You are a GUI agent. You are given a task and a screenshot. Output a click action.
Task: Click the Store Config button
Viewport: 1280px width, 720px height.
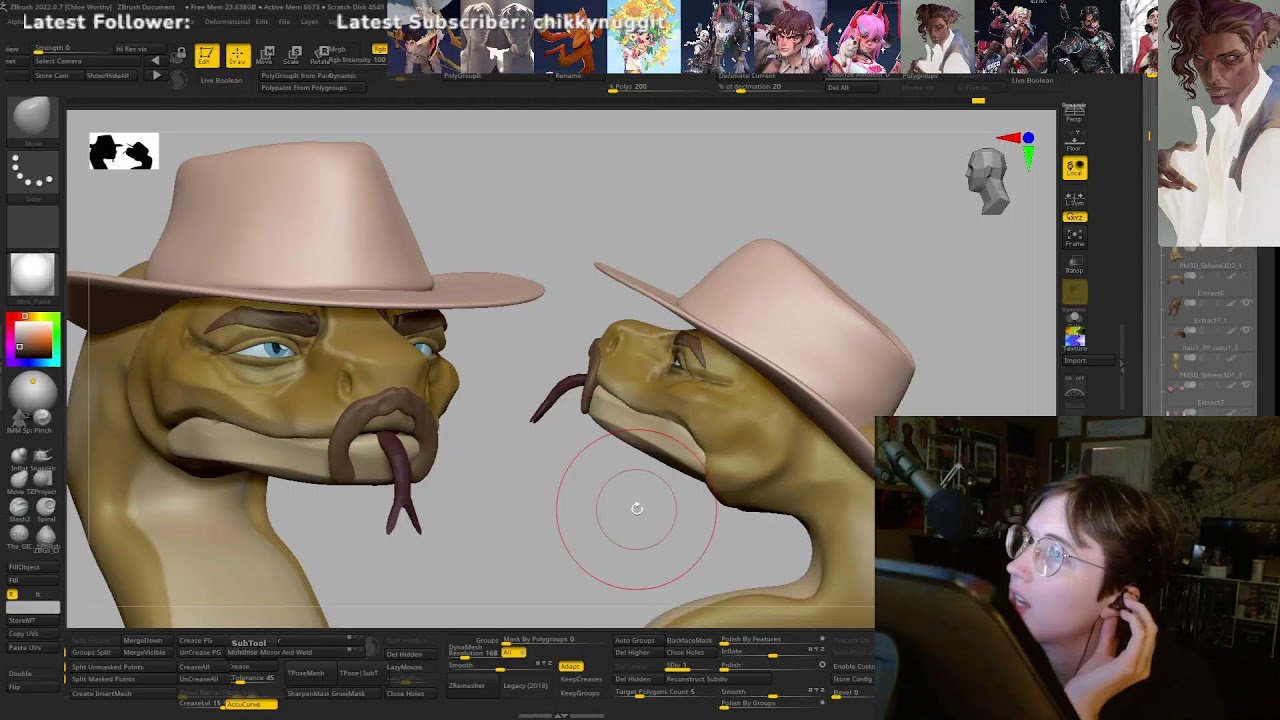click(x=853, y=679)
